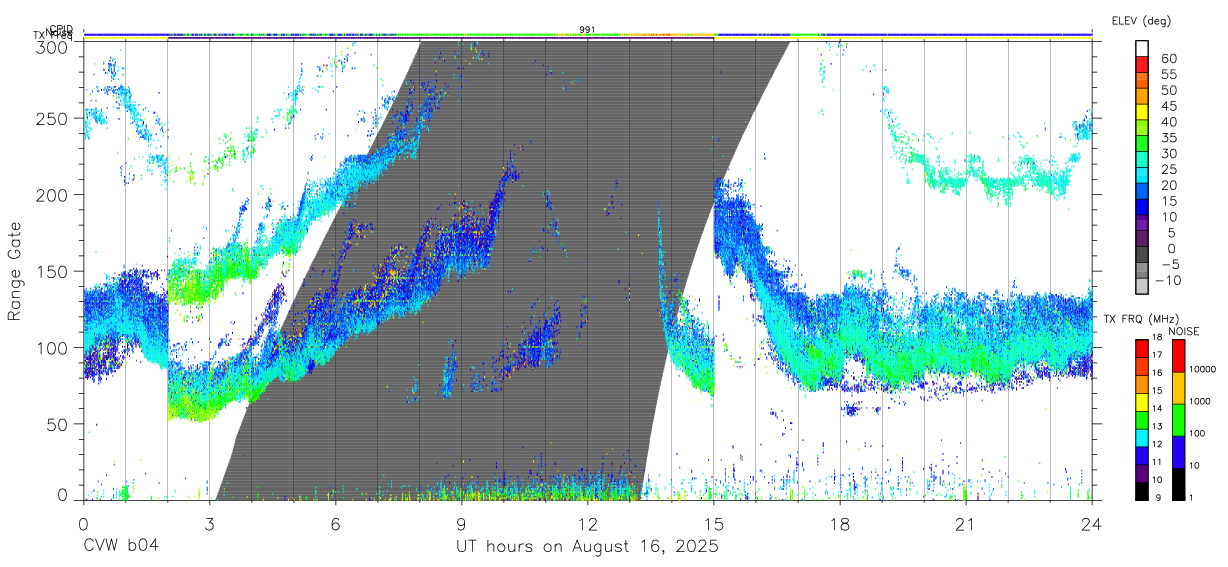This screenshot has height=567, width=1228.
Task: Select the Range Gate y-axis label
Action: coord(15,272)
